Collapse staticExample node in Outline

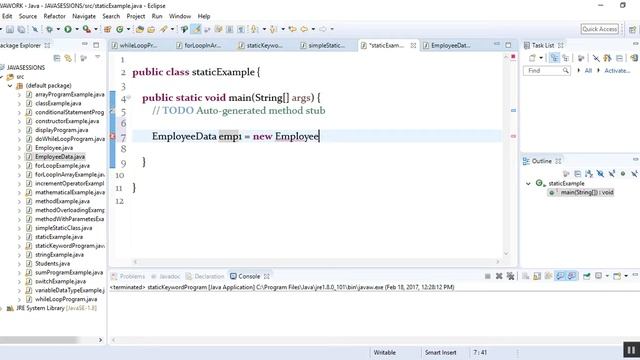pos(528,184)
